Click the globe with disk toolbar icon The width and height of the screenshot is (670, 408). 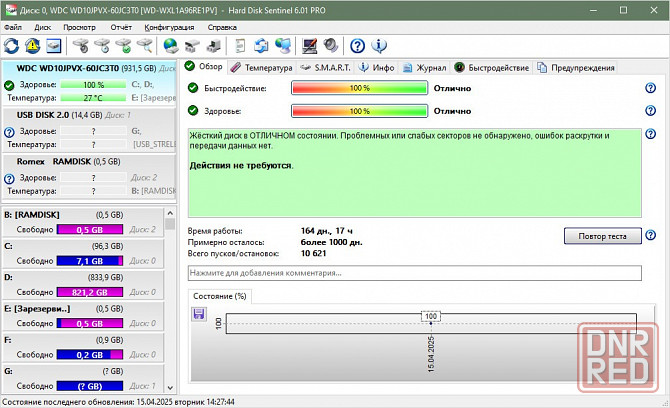[171, 46]
